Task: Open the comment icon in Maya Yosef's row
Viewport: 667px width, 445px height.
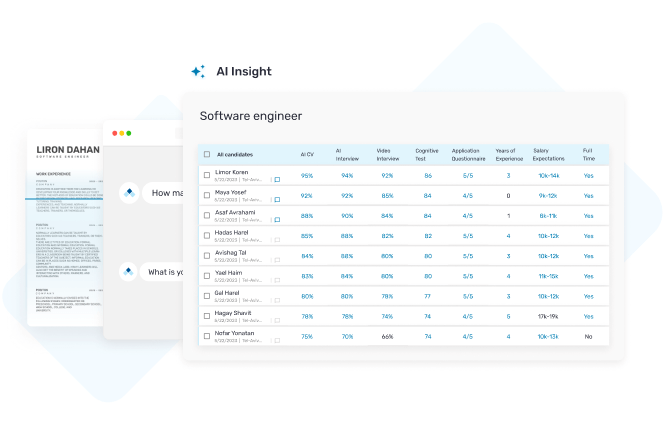Action: click(x=277, y=200)
